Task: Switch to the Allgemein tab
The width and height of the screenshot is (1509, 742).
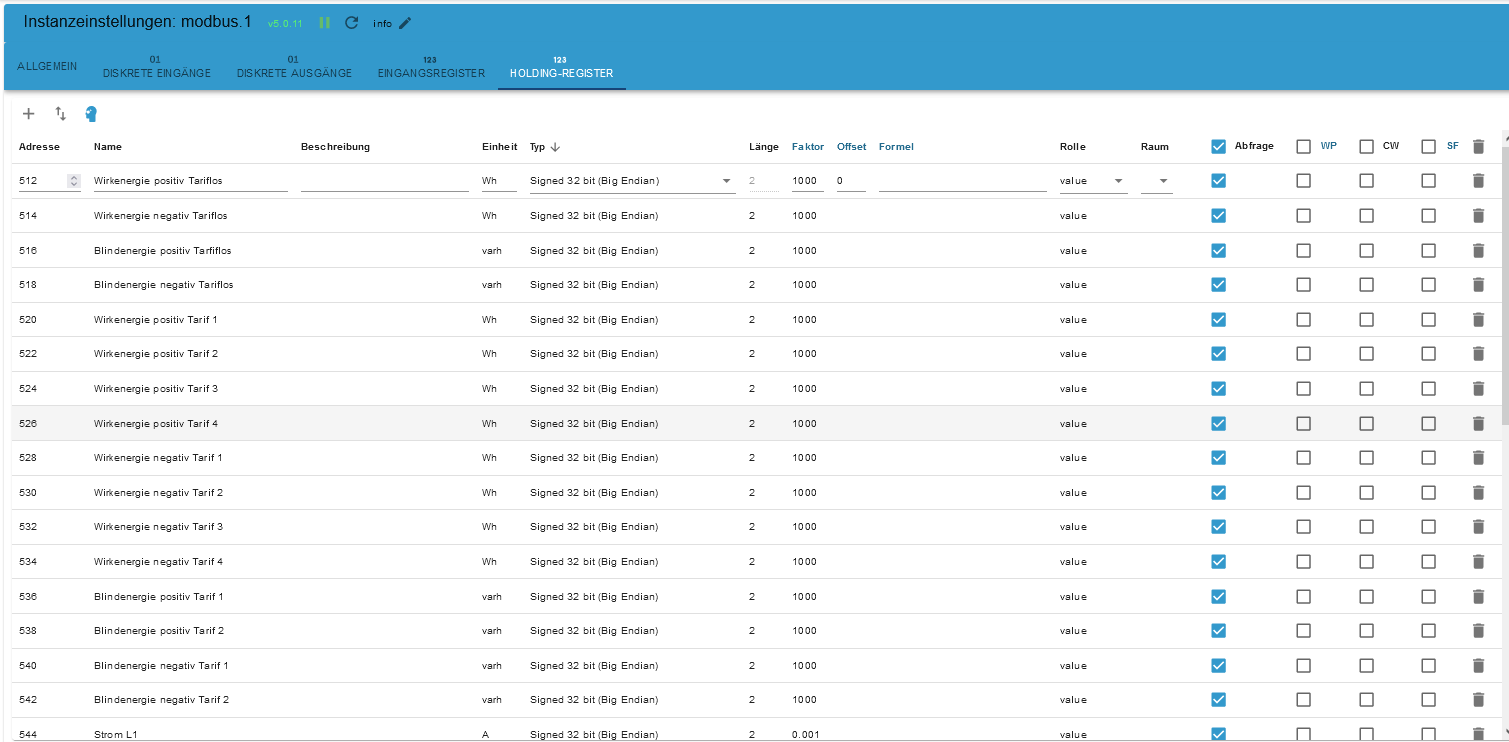Action: click(x=47, y=66)
